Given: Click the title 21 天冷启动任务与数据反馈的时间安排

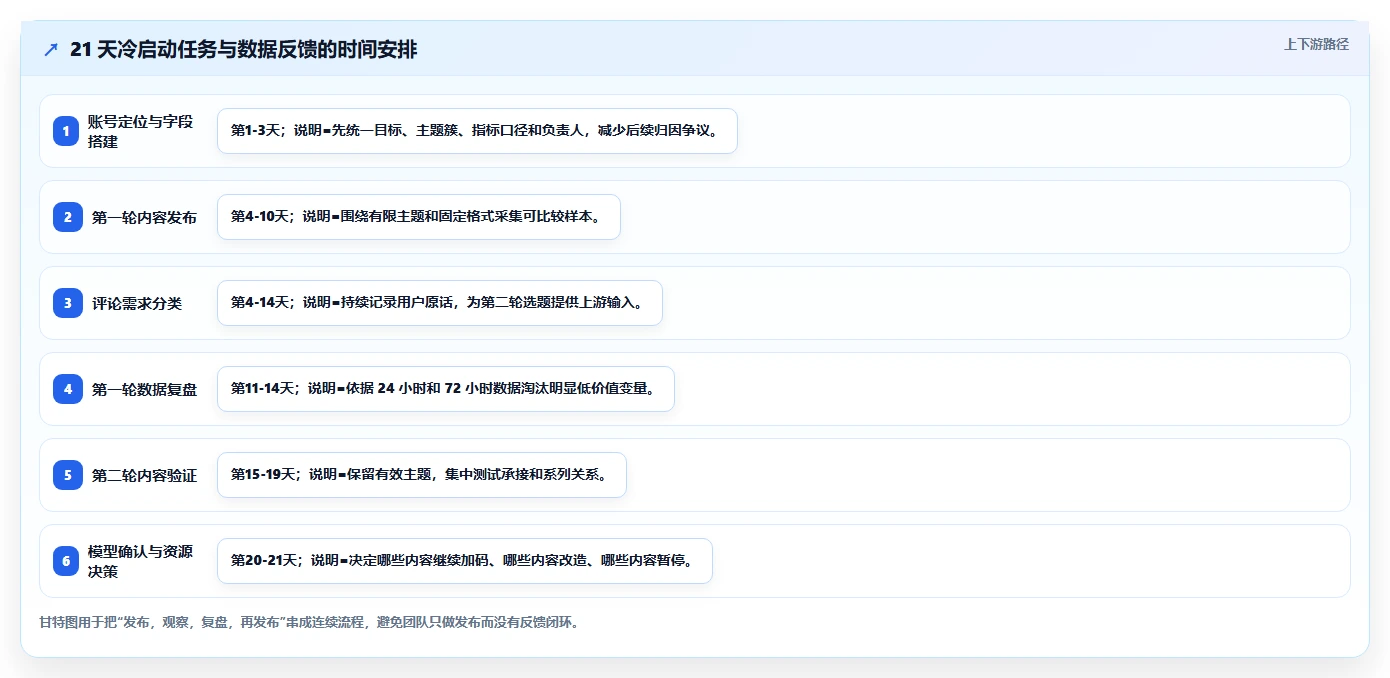Looking at the screenshot, I should tap(243, 50).
